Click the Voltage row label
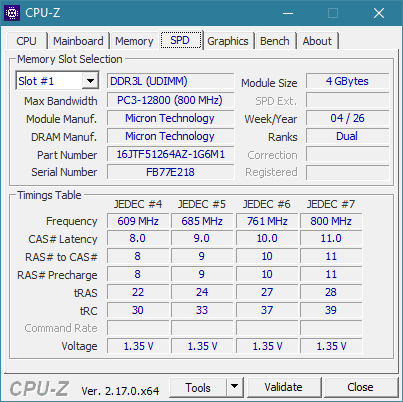 click(79, 346)
